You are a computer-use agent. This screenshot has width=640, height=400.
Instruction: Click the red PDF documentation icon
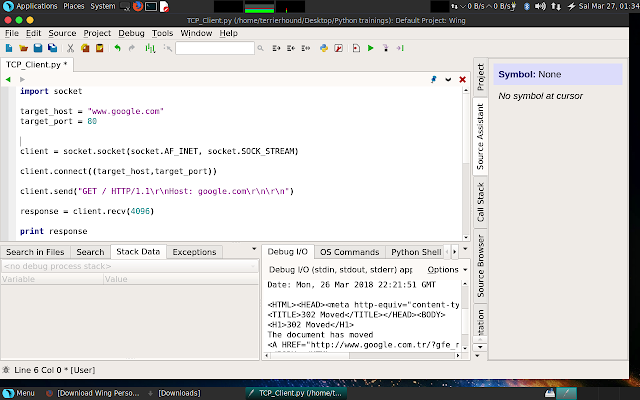coord(338,48)
